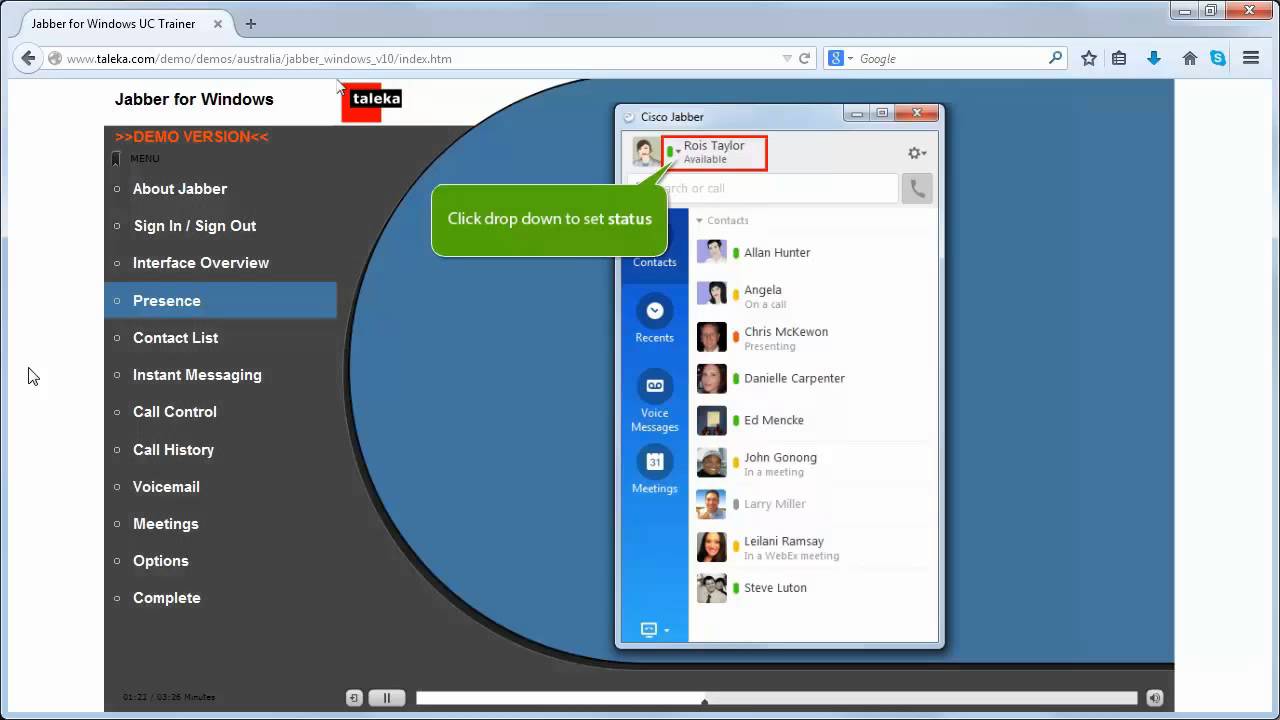Open the About Jabber lesson
The image size is (1280, 720).
(180, 189)
